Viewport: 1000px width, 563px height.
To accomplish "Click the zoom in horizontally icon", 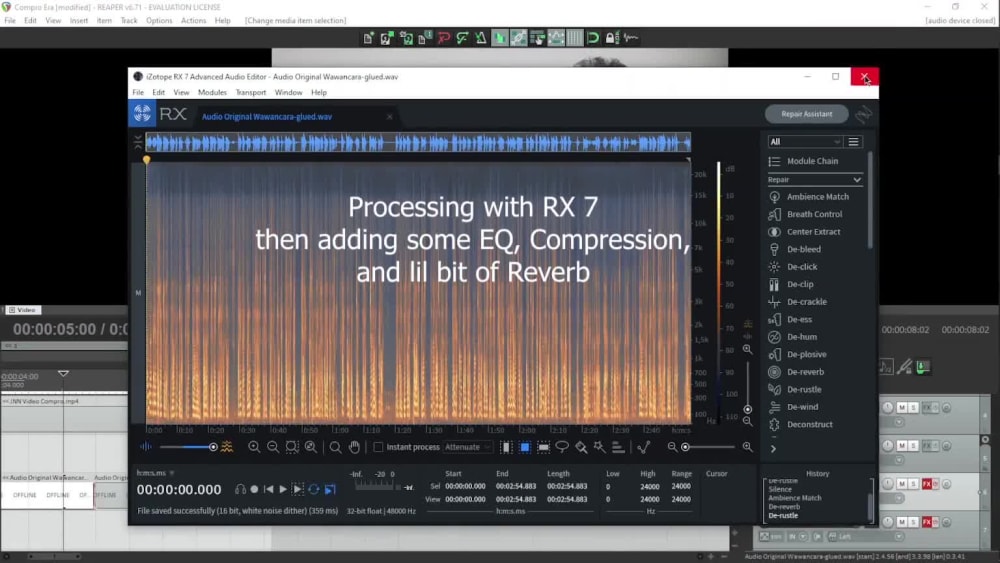I will (254, 447).
